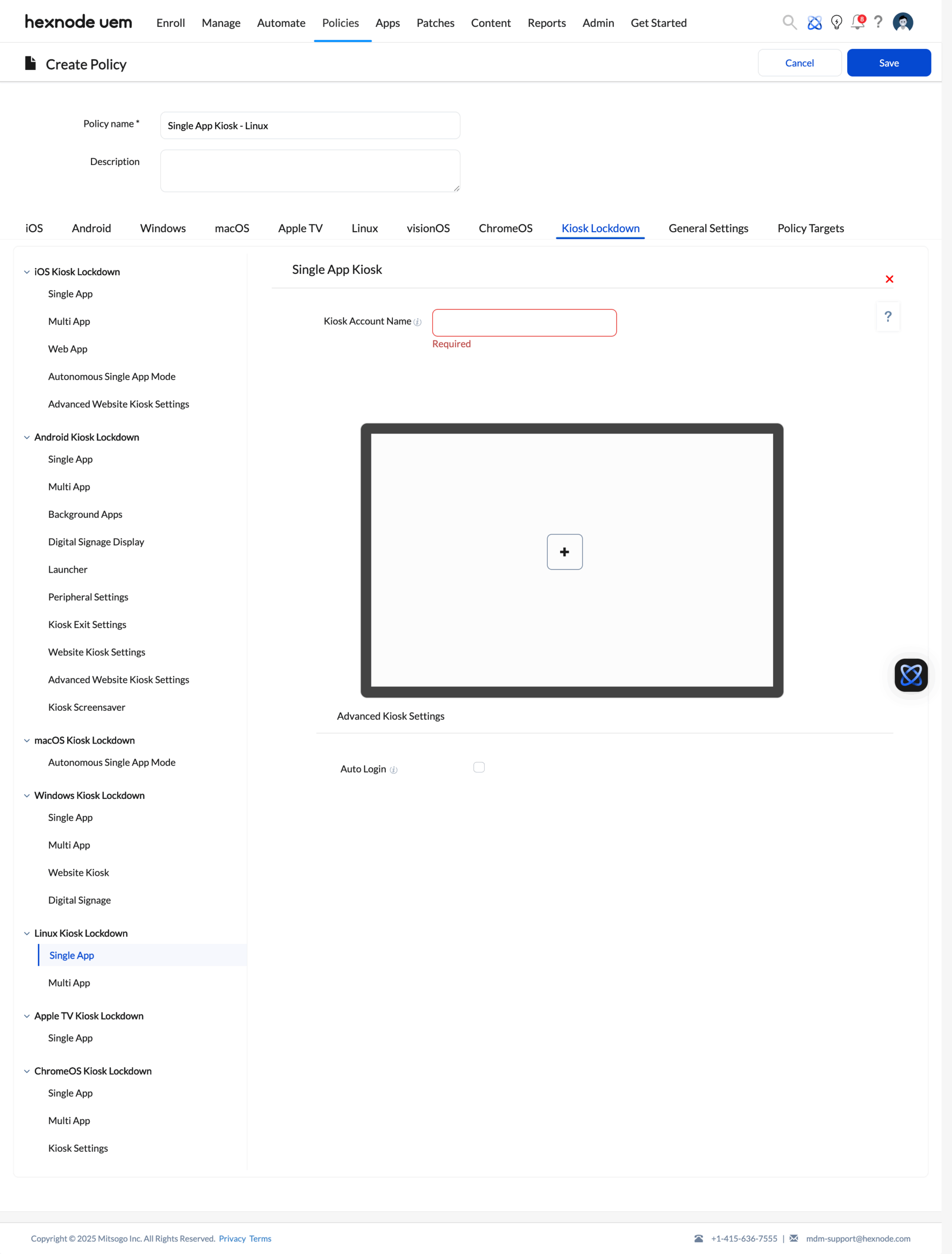Viewport: 952px width, 1254px height.
Task: Open the Hexnode Genie AI icon in header
Action: click(x=814, y=23)
